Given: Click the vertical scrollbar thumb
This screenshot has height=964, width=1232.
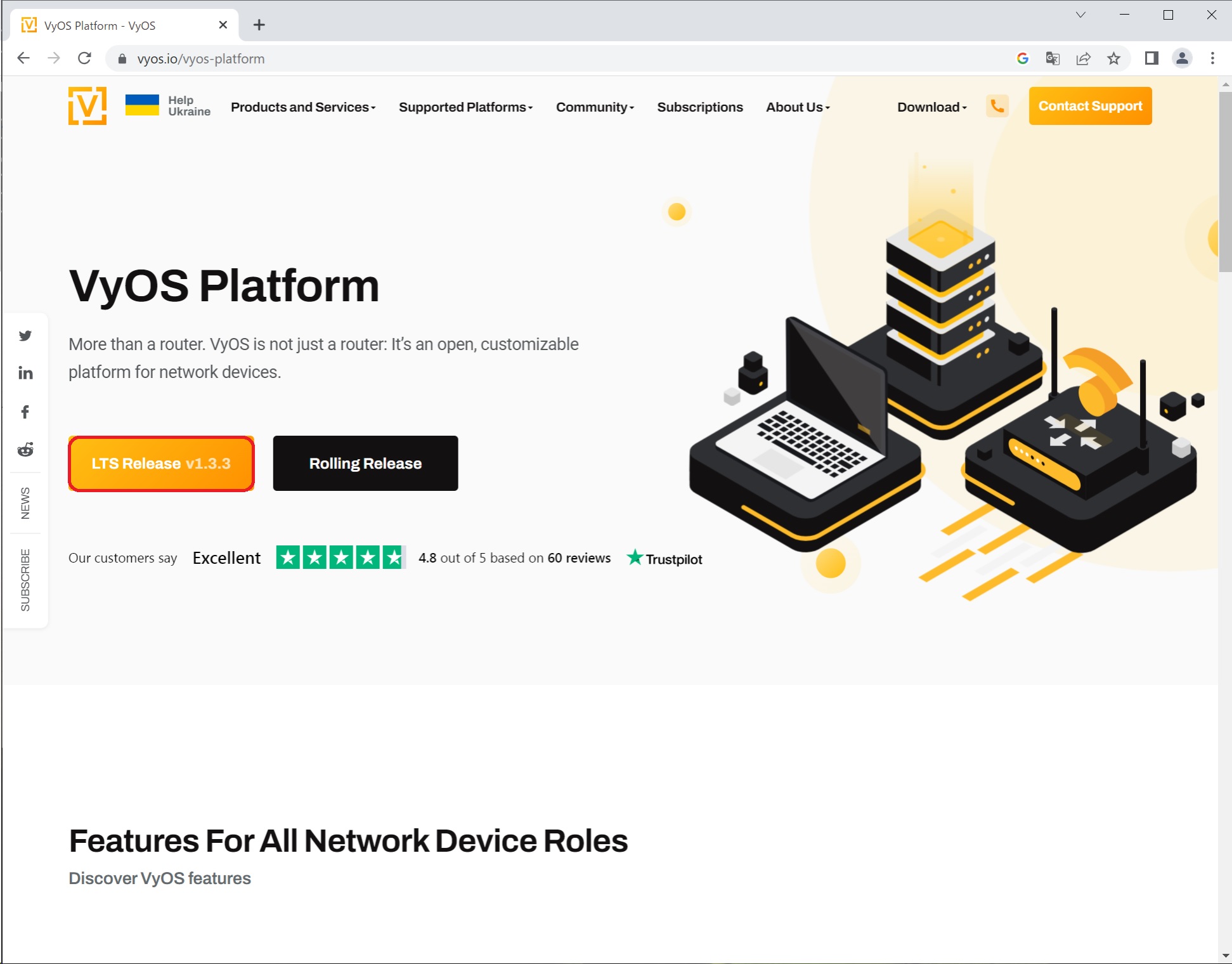Looking at the screenshot, I should click(1225, 181).
